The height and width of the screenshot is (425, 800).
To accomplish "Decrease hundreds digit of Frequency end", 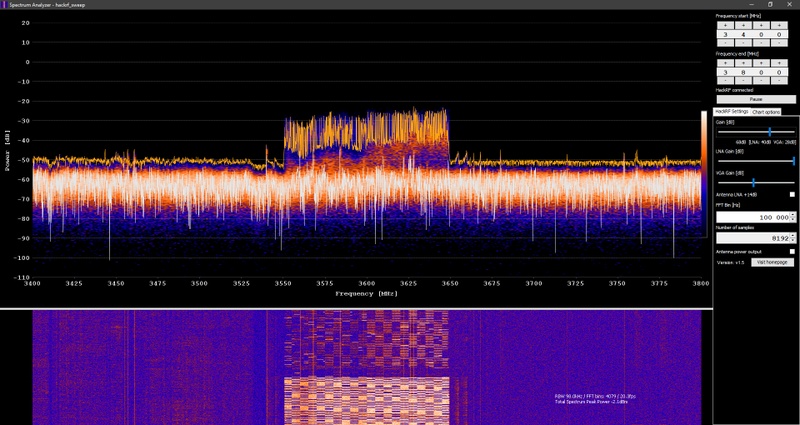I will pyautogui.click(x=743, y=81).
